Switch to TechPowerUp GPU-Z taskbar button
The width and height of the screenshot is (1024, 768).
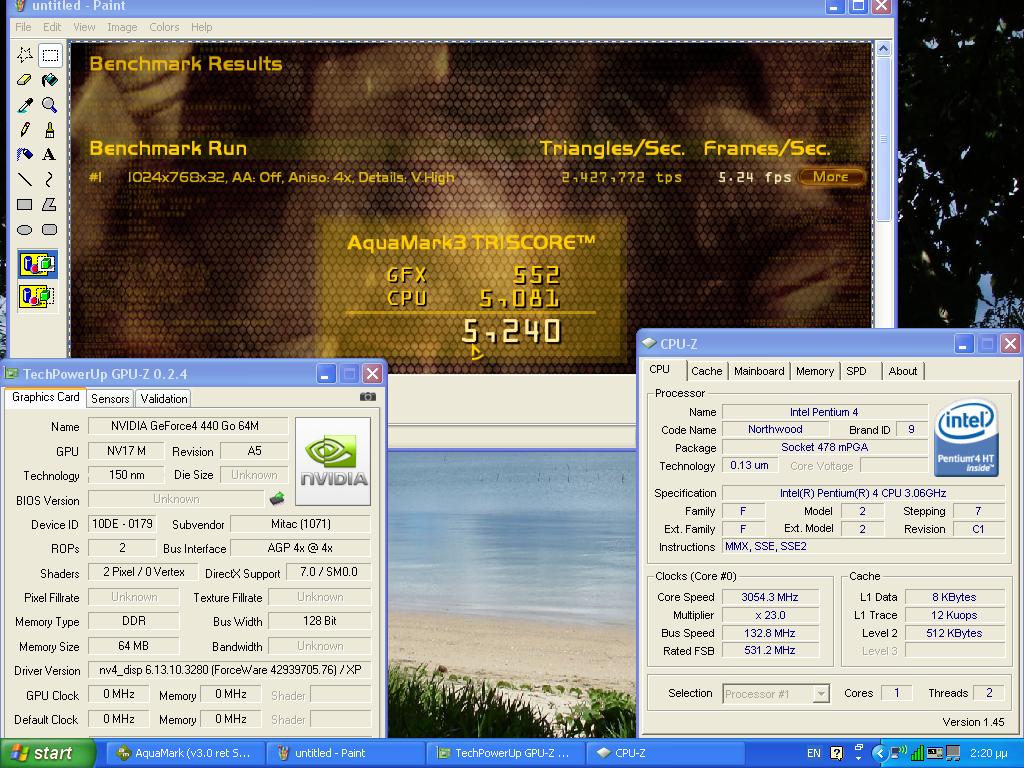point(505,753)
